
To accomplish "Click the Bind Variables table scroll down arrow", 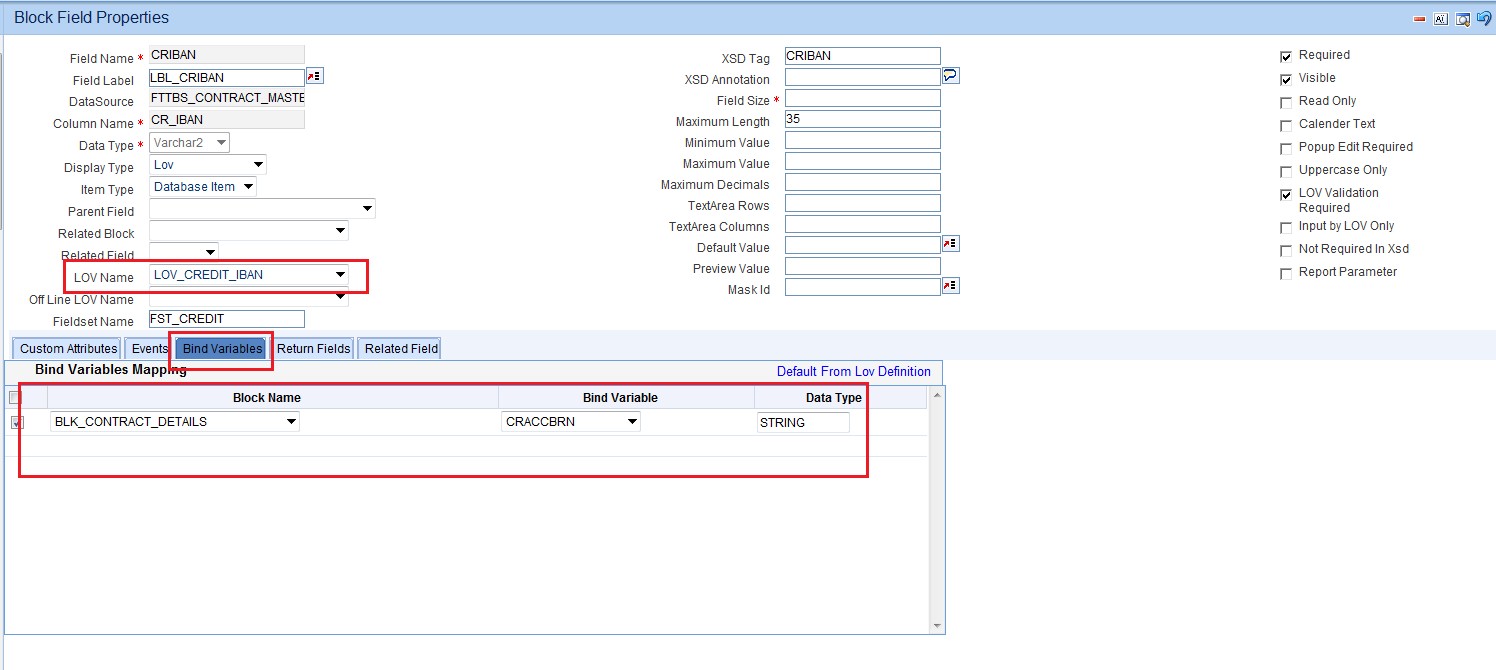I will pos(937,625).
